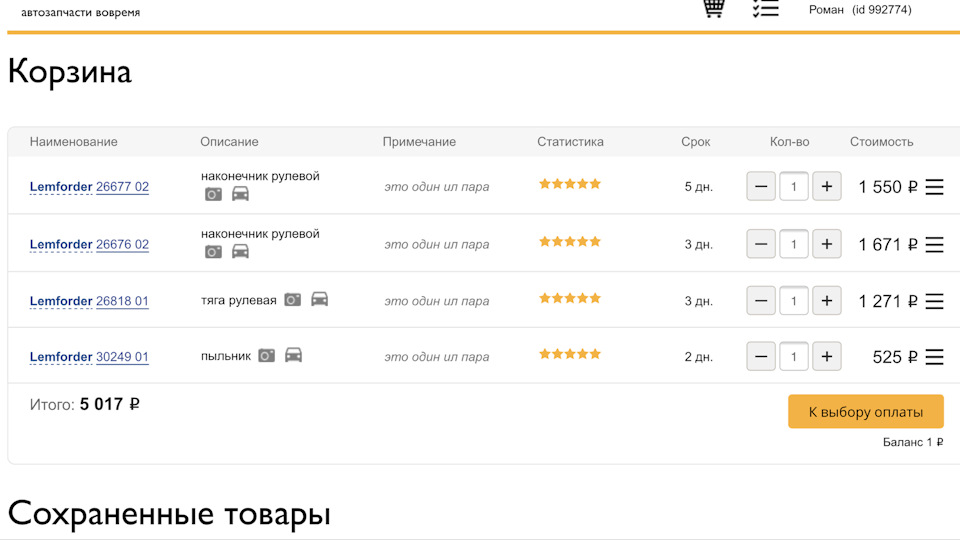Click the Статистика column header

coord(570,141)
